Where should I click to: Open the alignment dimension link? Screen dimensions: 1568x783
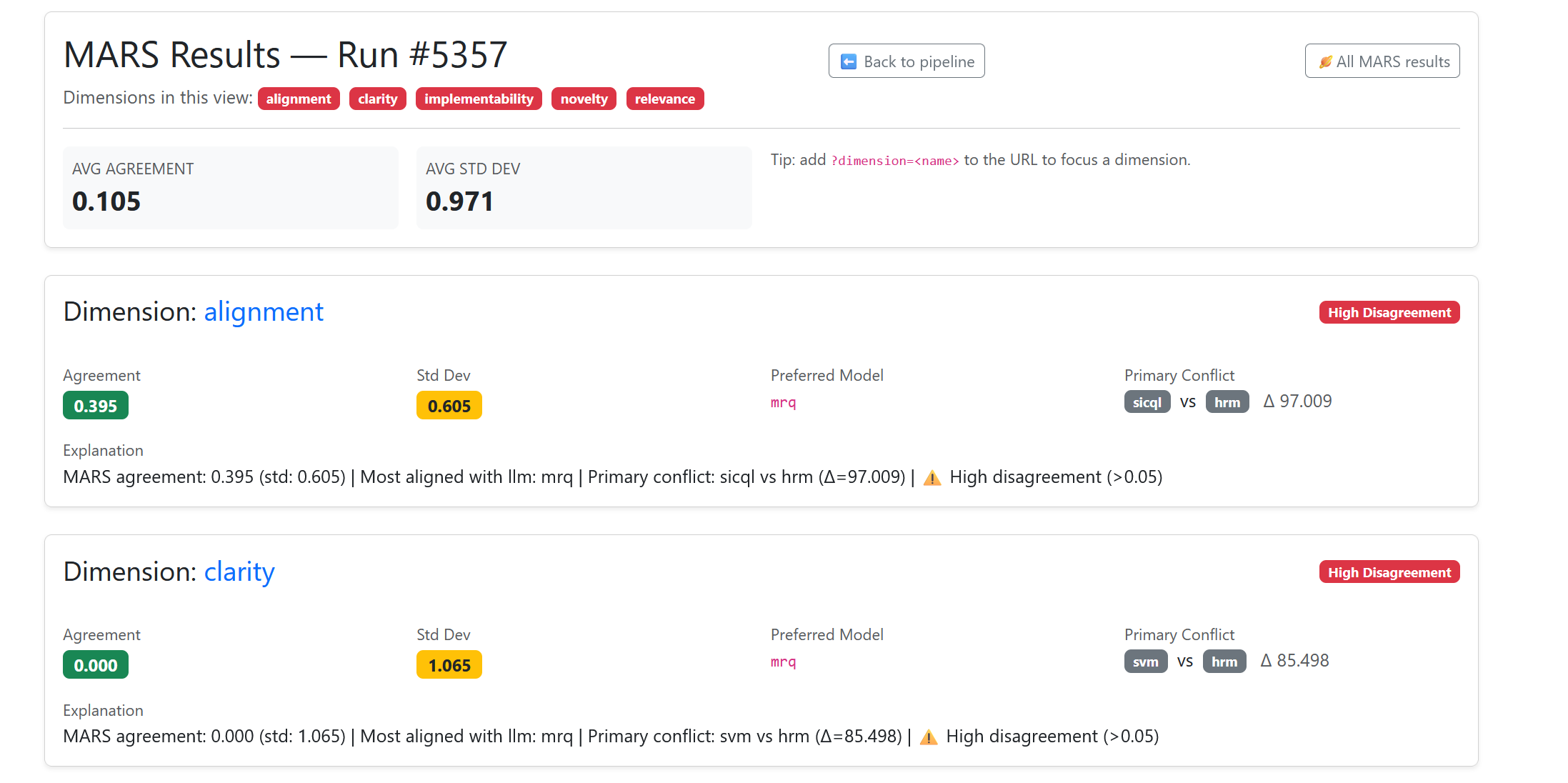click(264, 312)
